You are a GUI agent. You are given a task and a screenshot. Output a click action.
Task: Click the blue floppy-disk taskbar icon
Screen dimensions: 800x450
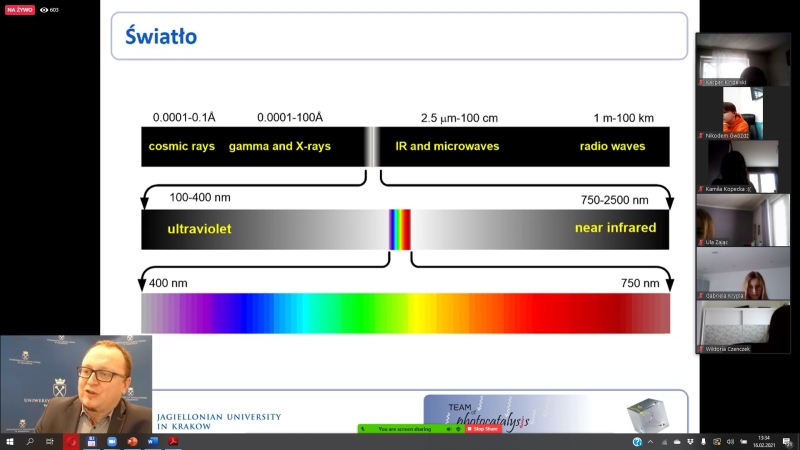click(91, 441)
